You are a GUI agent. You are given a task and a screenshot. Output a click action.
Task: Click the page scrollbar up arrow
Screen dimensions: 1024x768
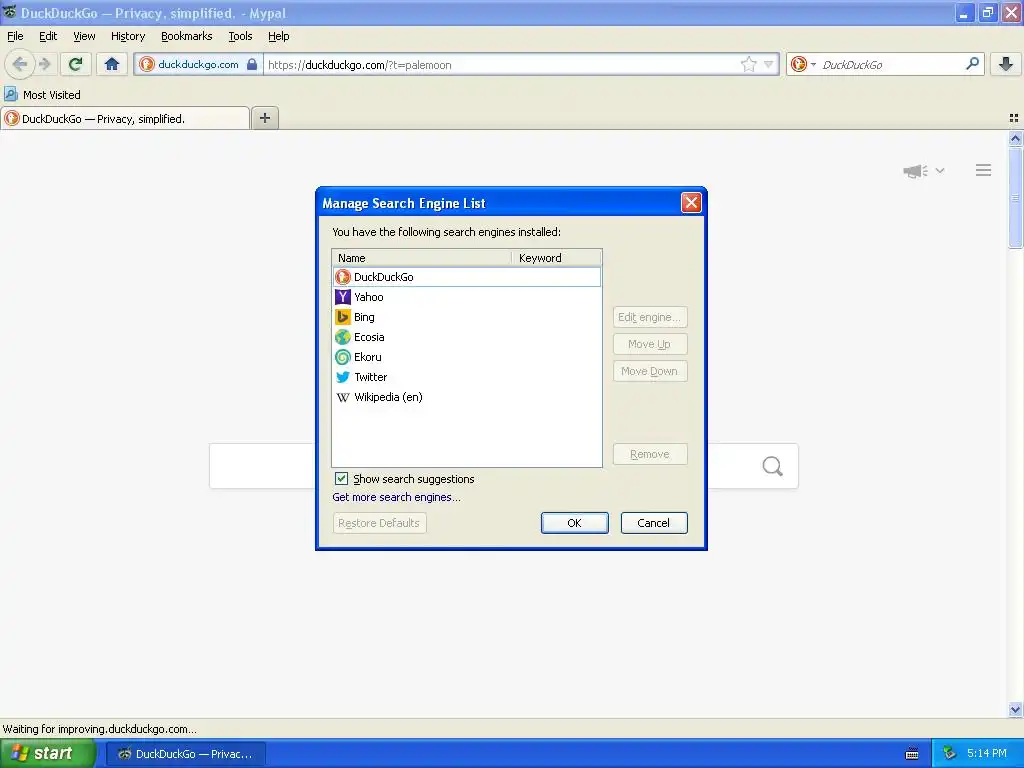1015,138
